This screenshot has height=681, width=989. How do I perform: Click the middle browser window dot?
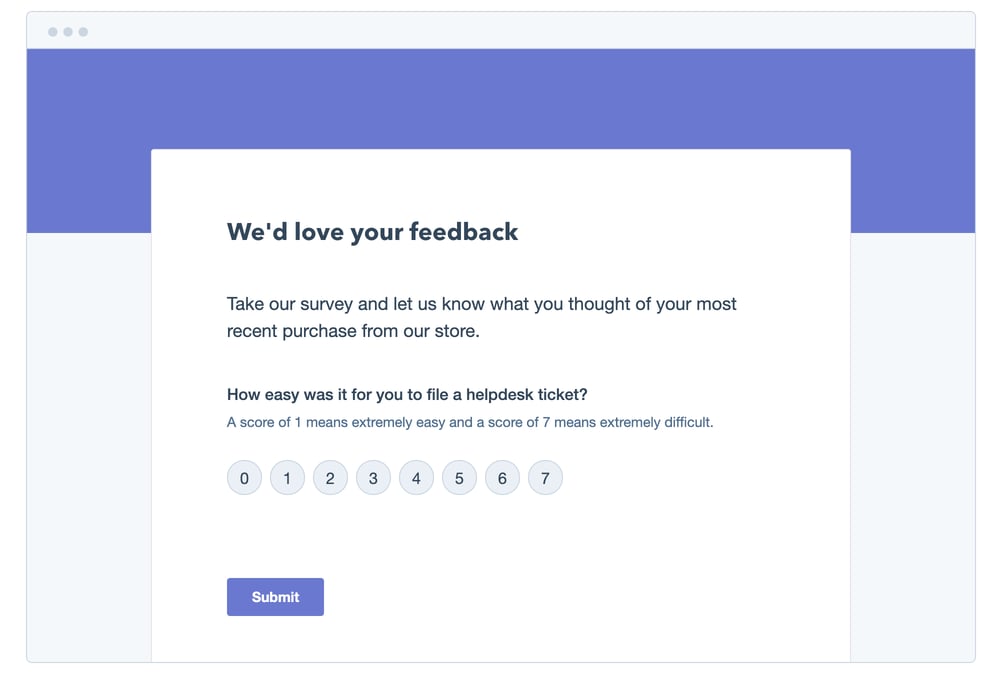point(67,31)
